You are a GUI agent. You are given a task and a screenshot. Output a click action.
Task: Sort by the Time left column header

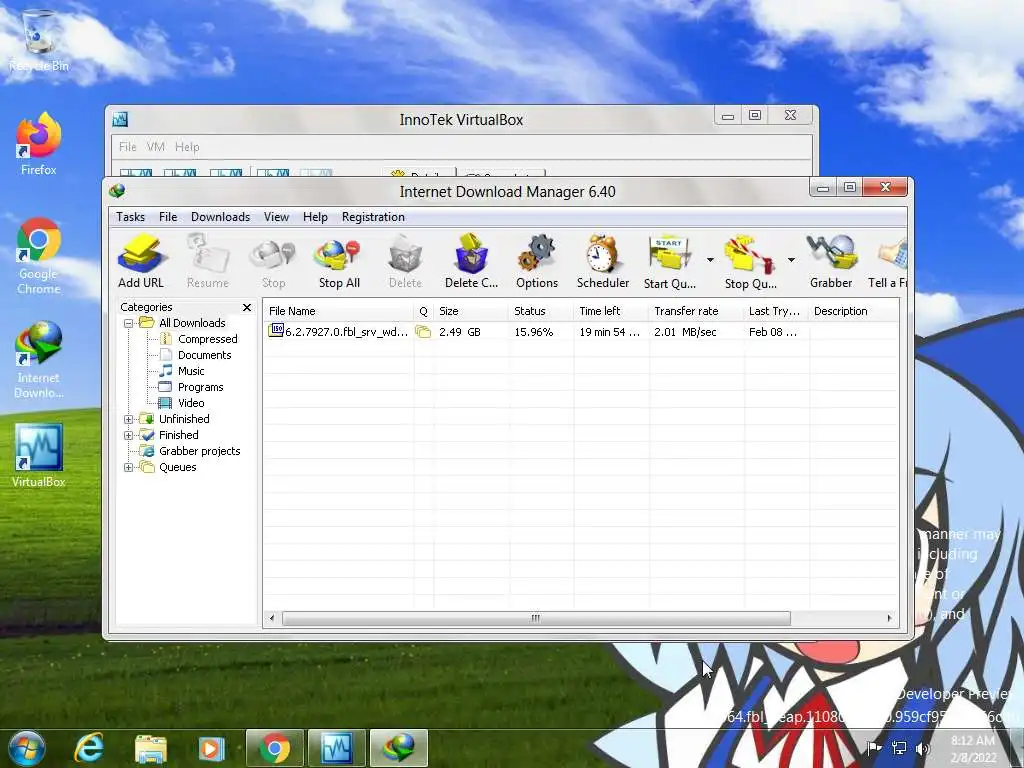tap(612, 311)
